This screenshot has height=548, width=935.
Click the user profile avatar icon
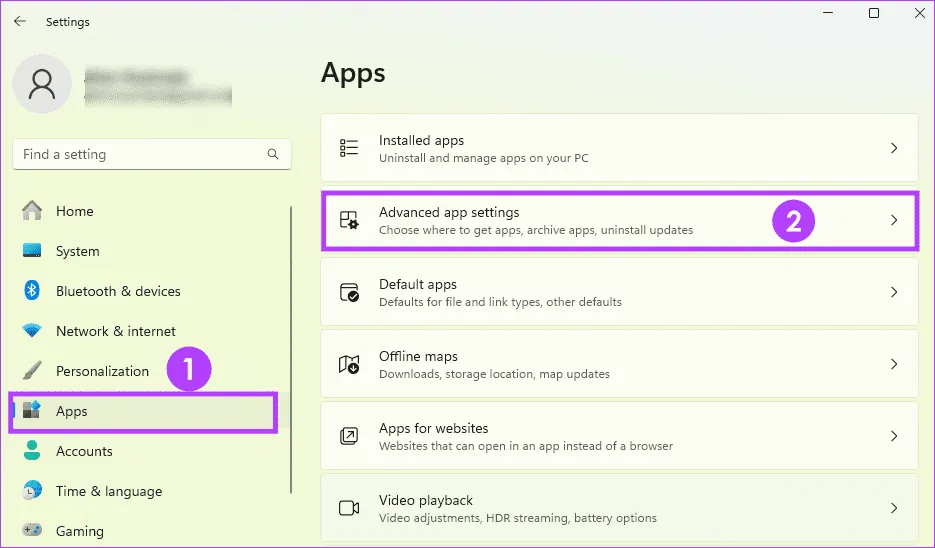pos(42,84)
